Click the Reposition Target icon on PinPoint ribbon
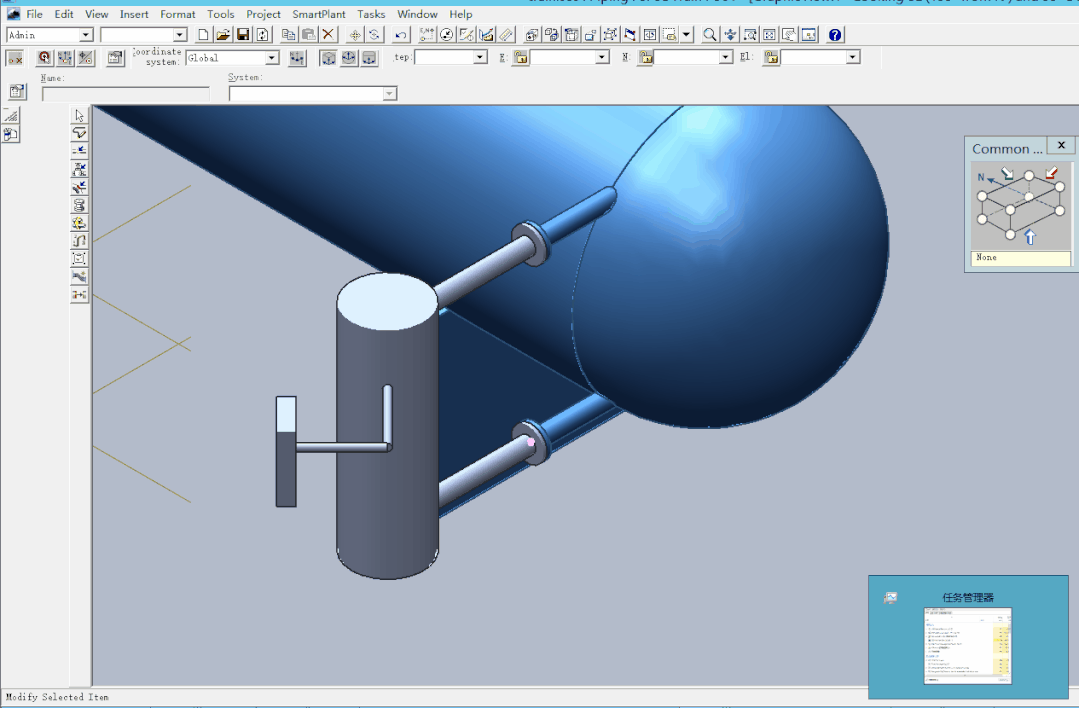 (44, 58)
